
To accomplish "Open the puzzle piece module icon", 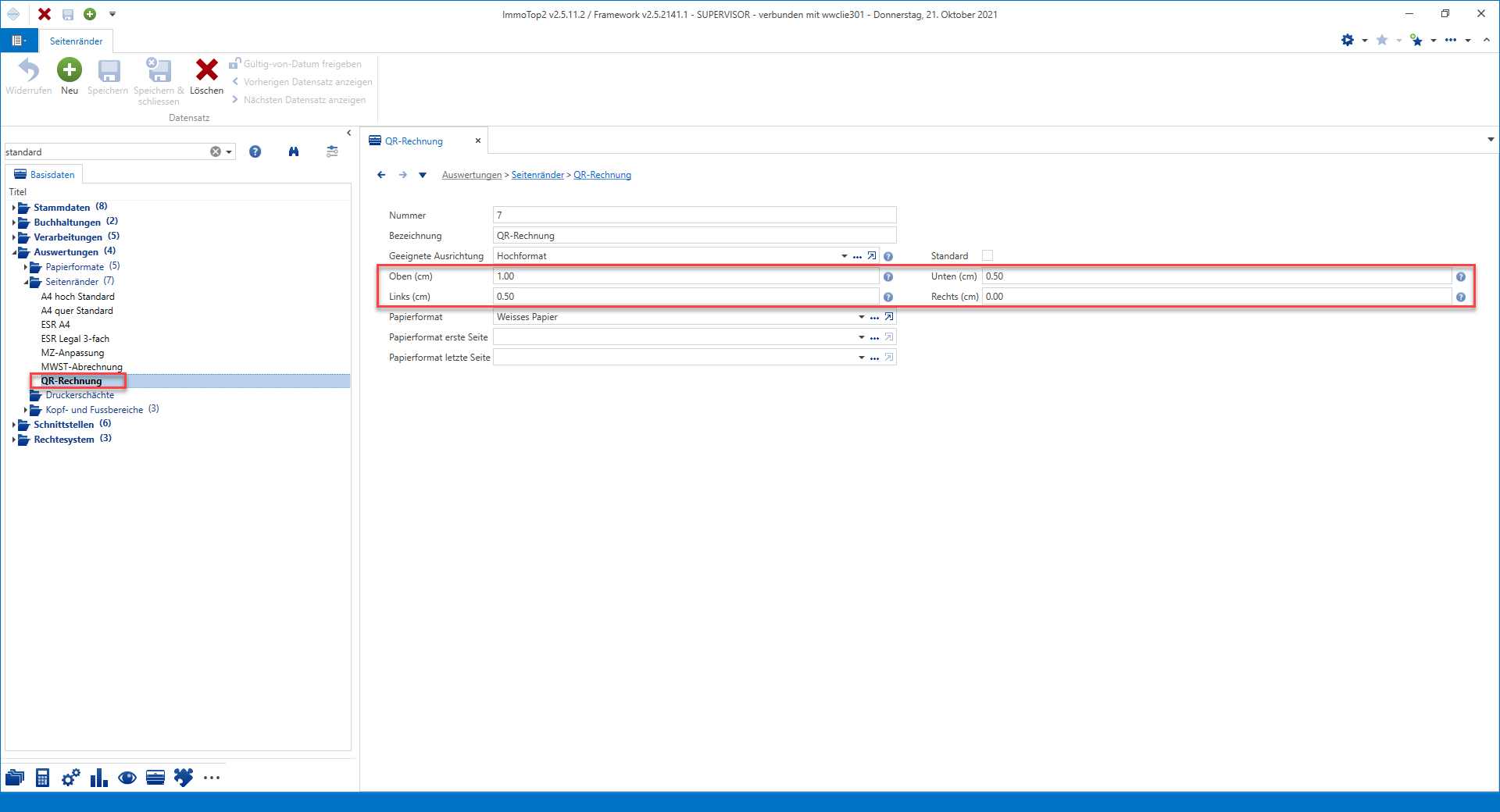I will 184,778.
